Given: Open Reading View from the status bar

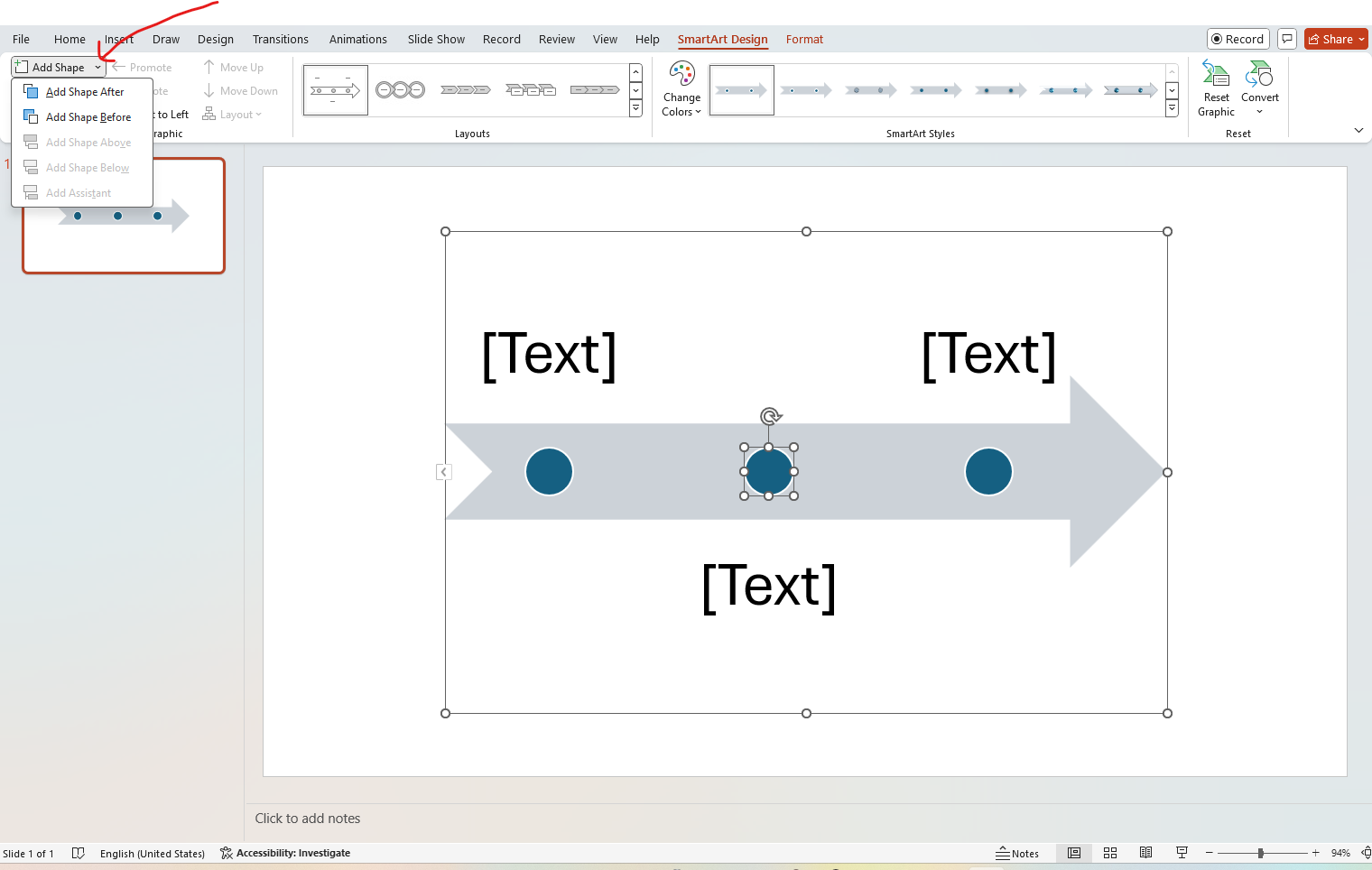Looking at the screenshot, I should pos(1146,853).
